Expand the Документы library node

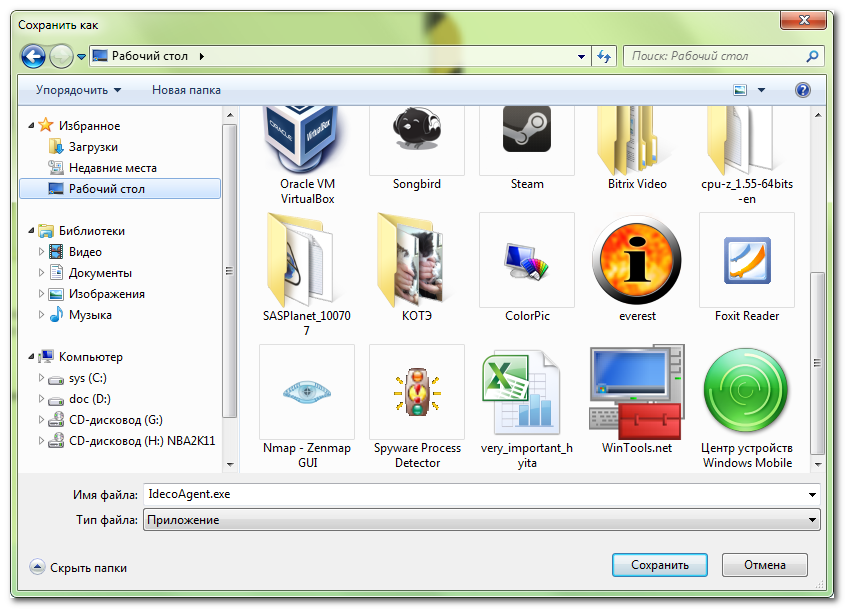pos(41,273)
